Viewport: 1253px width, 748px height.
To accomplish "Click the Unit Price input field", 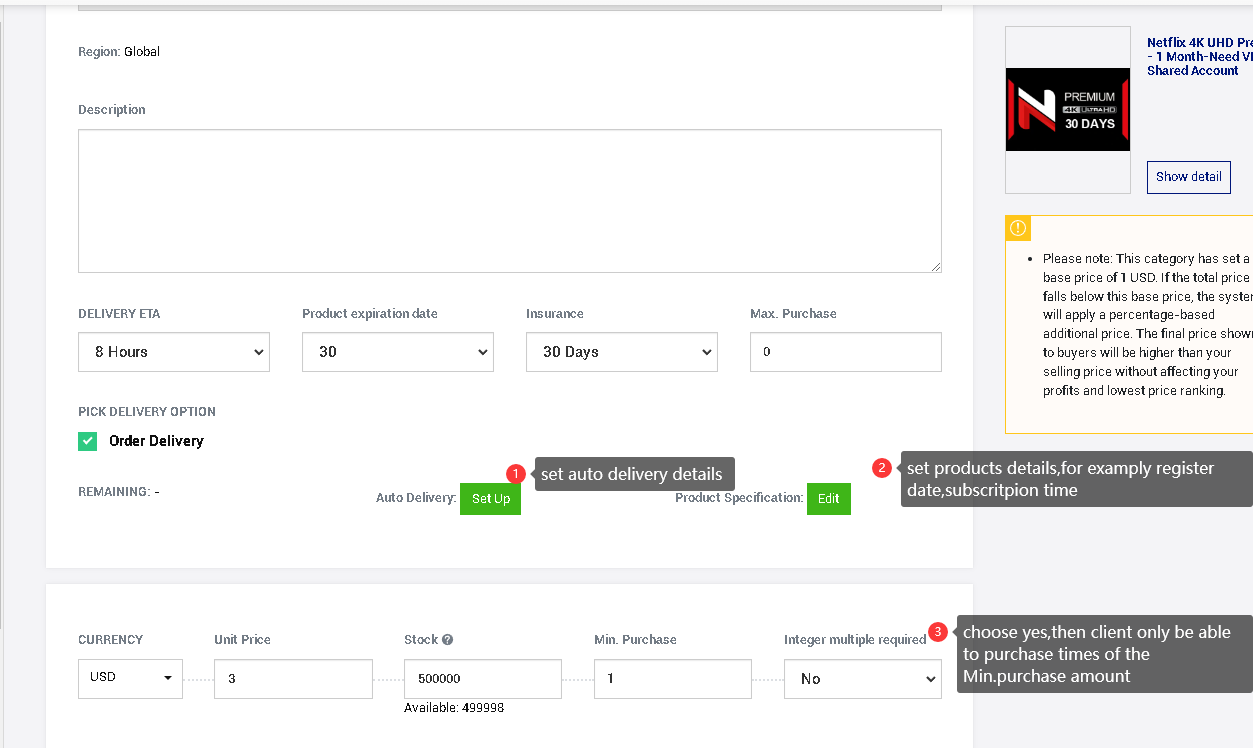I will (x=293, y=679).
